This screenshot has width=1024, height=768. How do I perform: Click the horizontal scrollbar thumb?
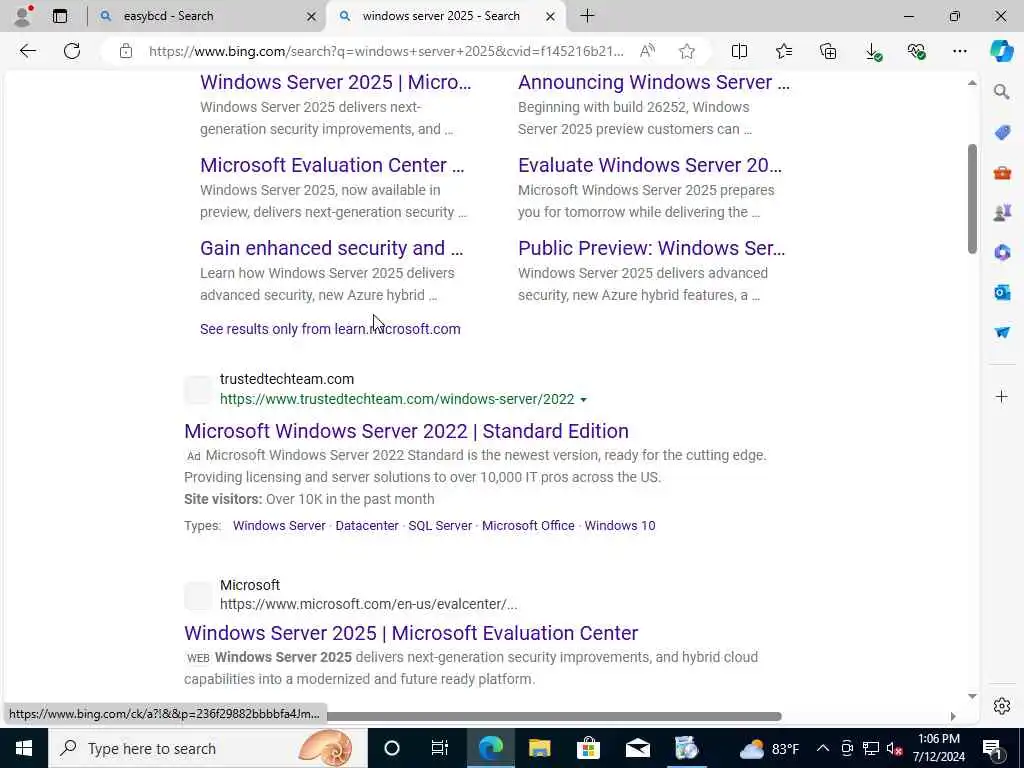pyautogui.click(x=554, y=716)
